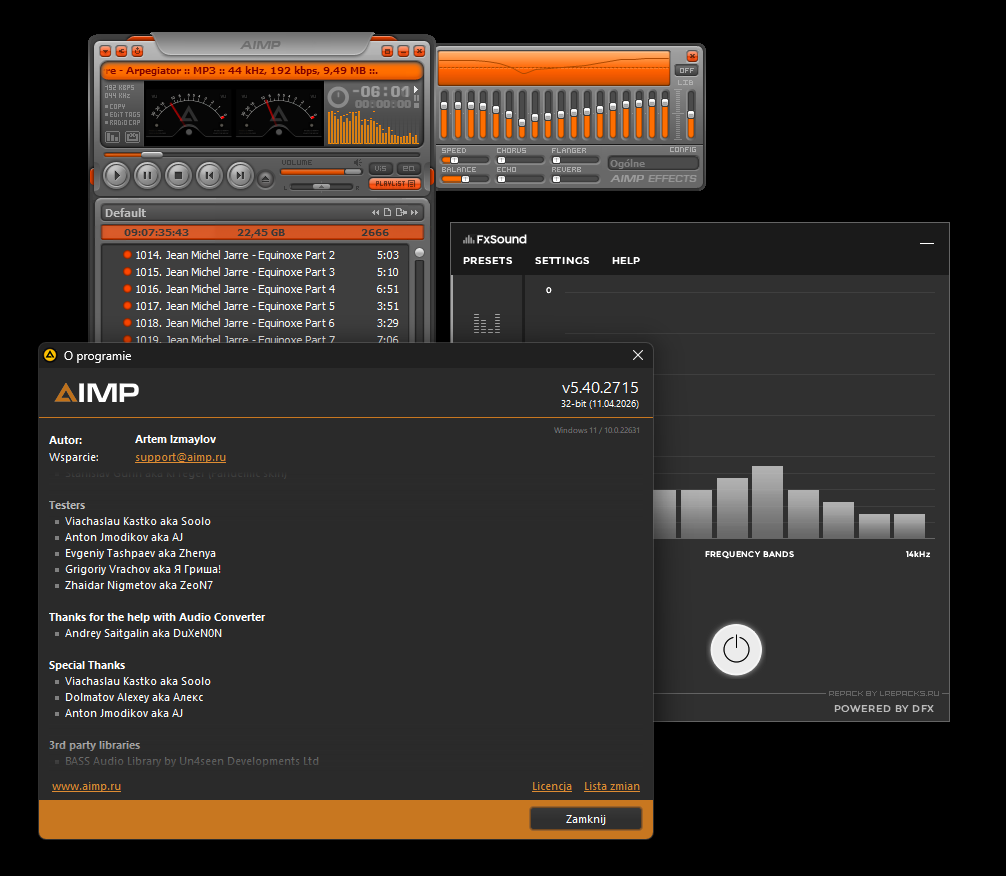Click the FxSound equalizer sidebar icon
Screen dimensions: 1006x876
[x=486, y=323]
